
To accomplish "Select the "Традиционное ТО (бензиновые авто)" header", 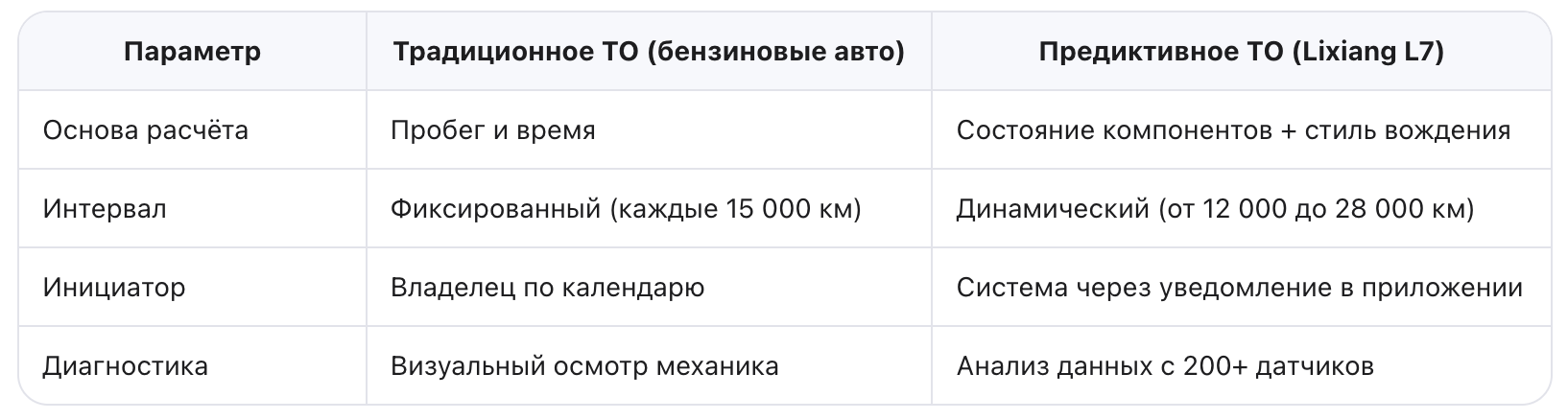I will pyautogui.click(x=648, y=52).
